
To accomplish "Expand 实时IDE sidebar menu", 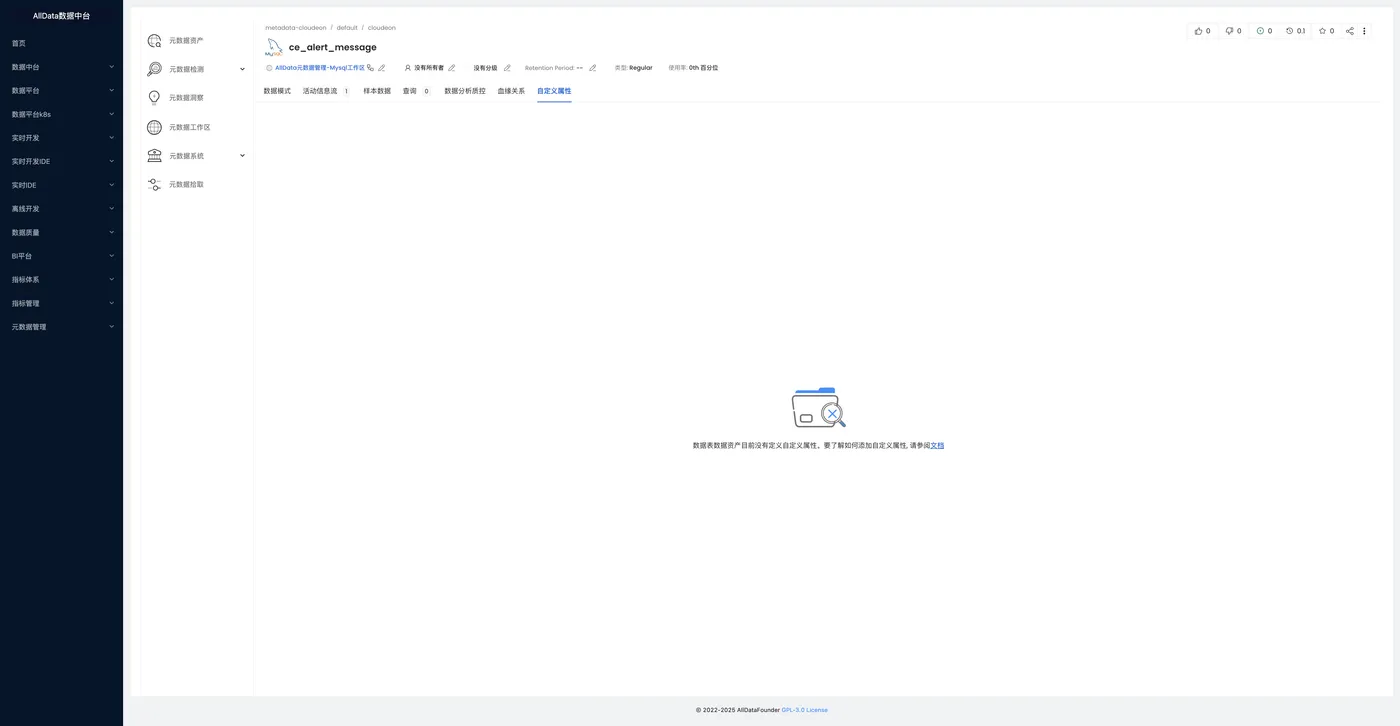I will 61,185.
